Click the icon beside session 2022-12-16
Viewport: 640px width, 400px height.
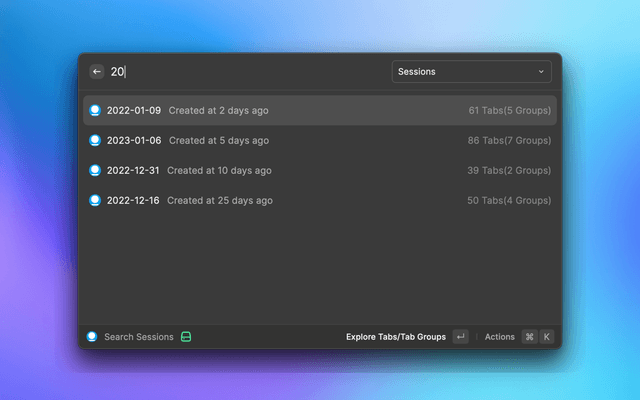[x=95, y=200]
